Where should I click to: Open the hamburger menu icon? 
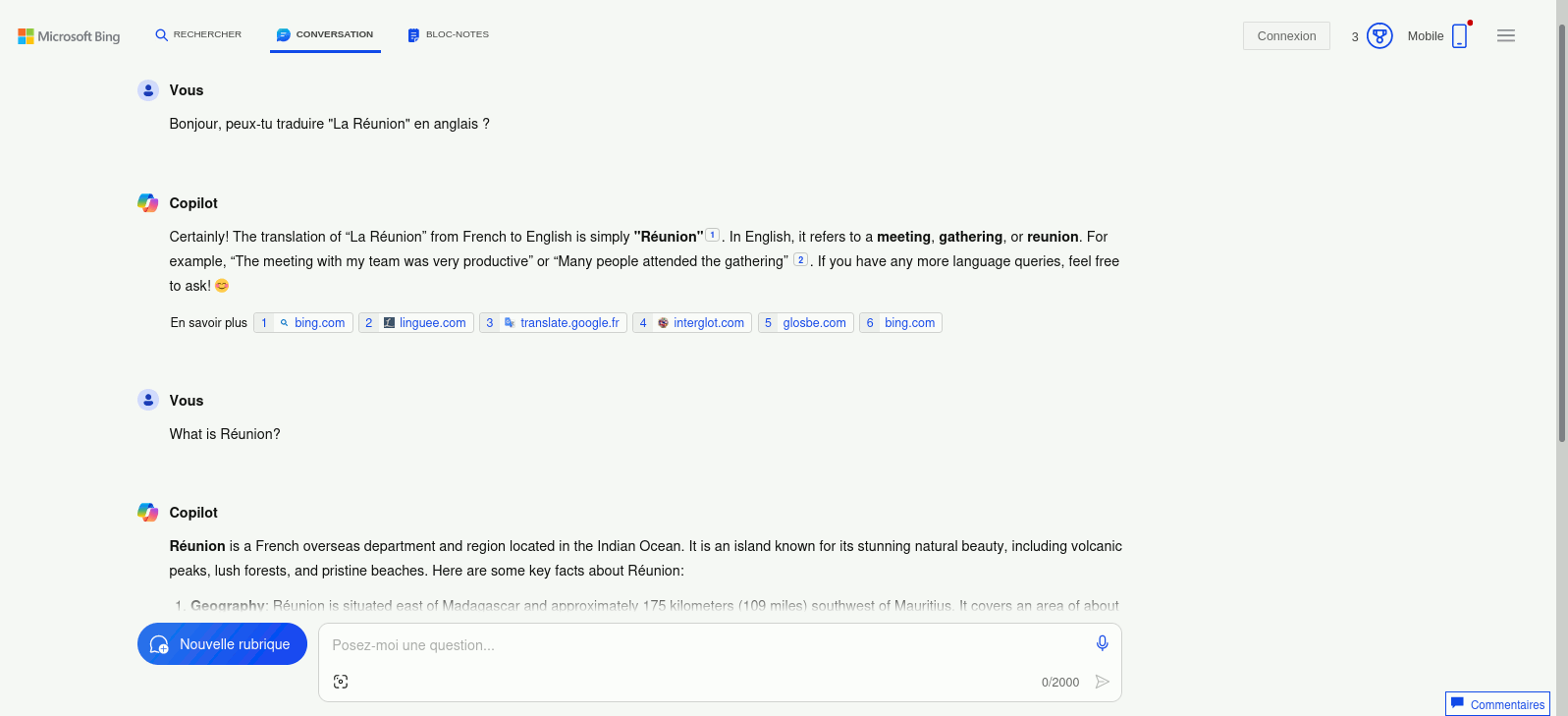point(1506,36)
